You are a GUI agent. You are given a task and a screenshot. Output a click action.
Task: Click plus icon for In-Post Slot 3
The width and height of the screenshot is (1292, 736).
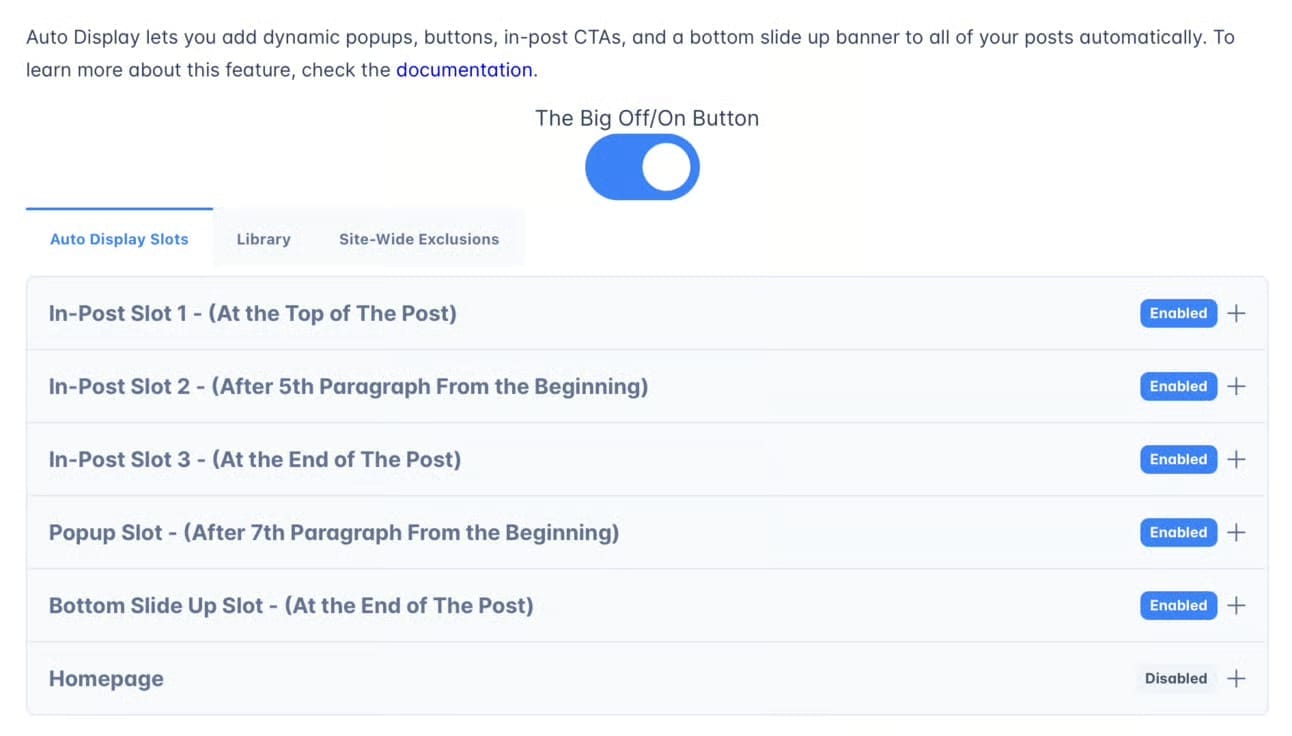[1236, 459]
